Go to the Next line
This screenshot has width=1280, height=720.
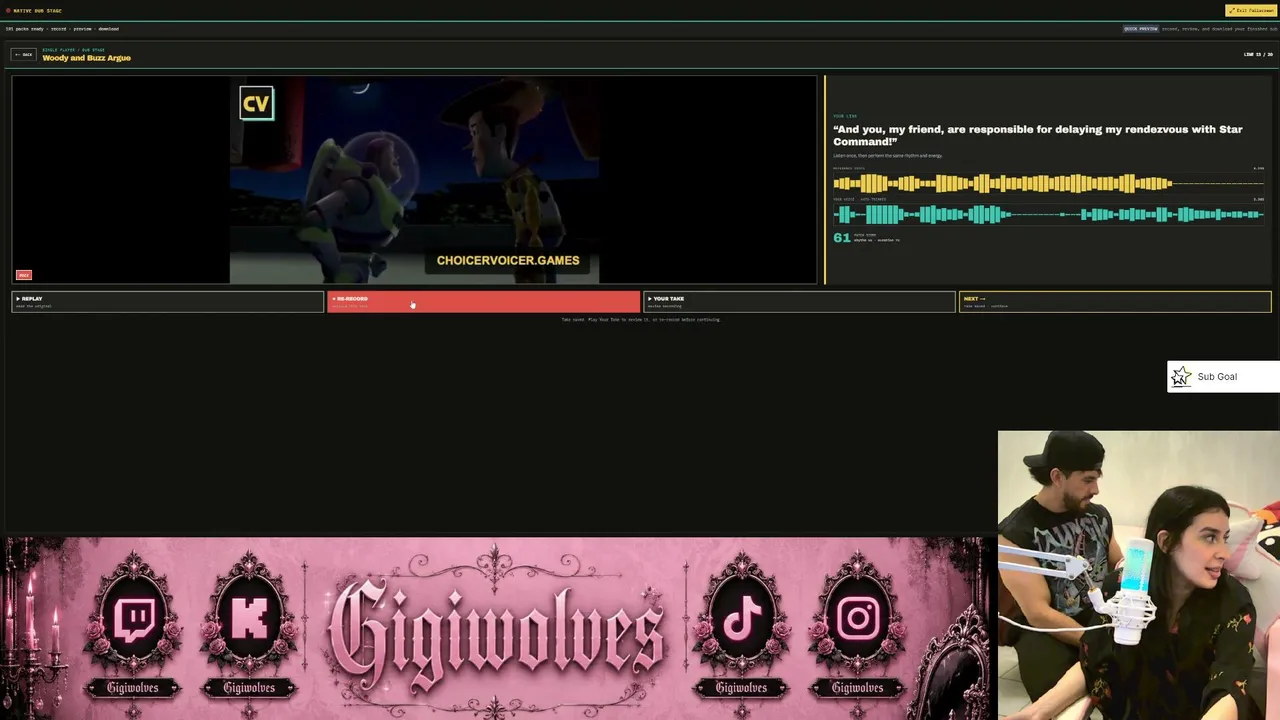(x=1115, y=301)
